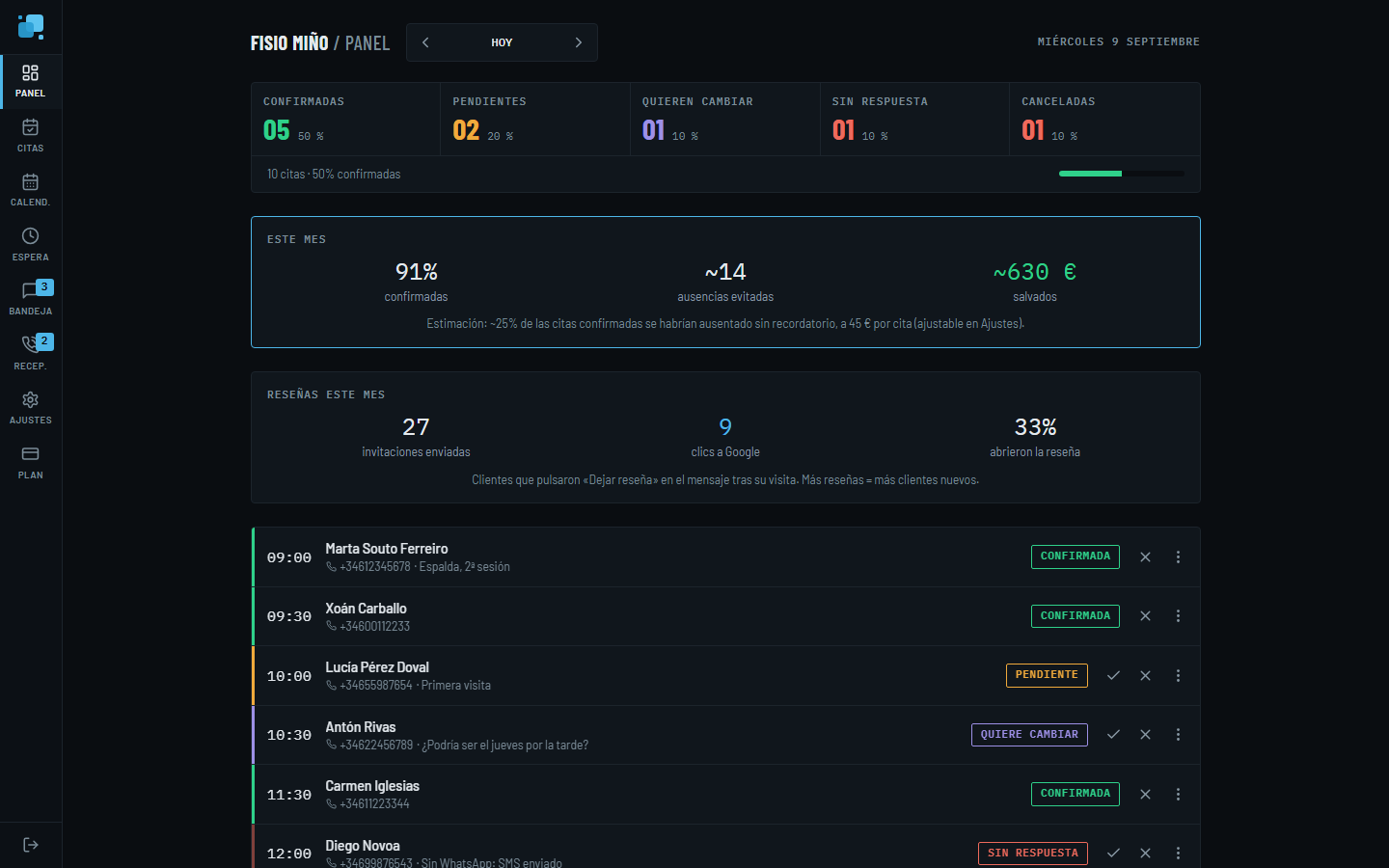Select the Panel tab in sidebar
Viewport: 1389px width, 868px height.
(x=31, y=81)
